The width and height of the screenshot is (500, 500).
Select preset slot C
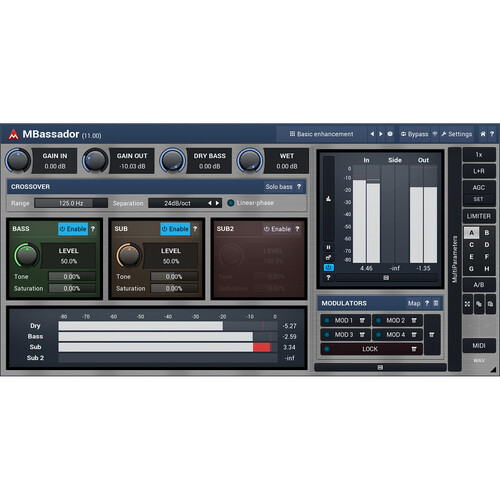point(471,245)
